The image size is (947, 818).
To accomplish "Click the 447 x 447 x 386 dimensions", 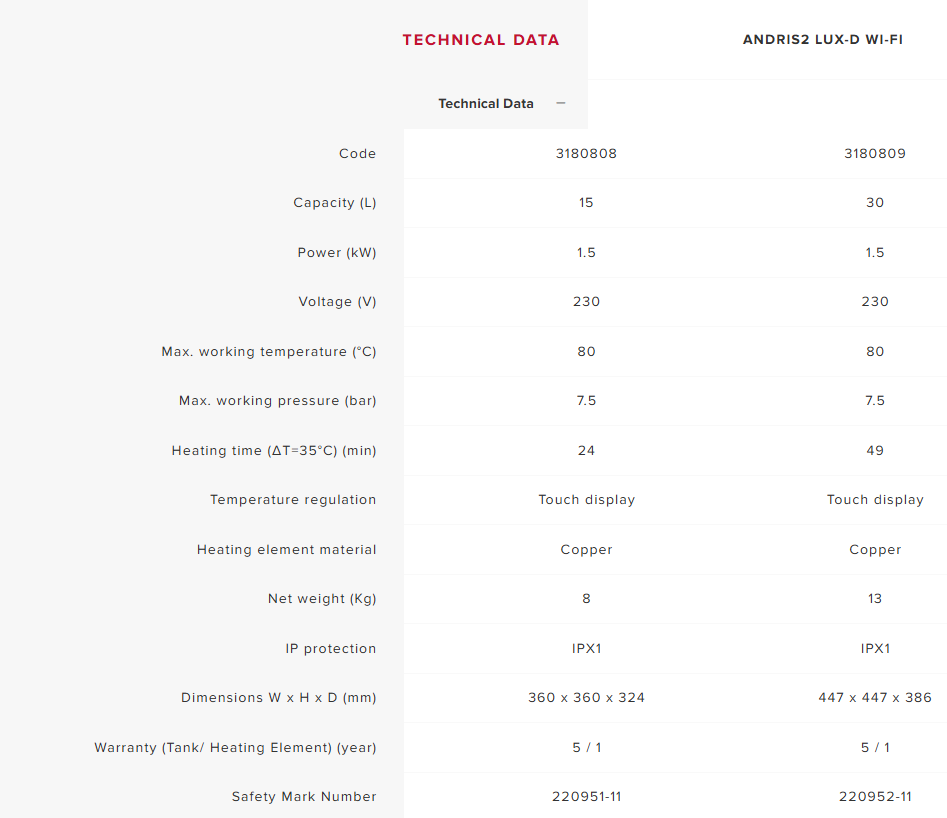I will coord(875,698).
